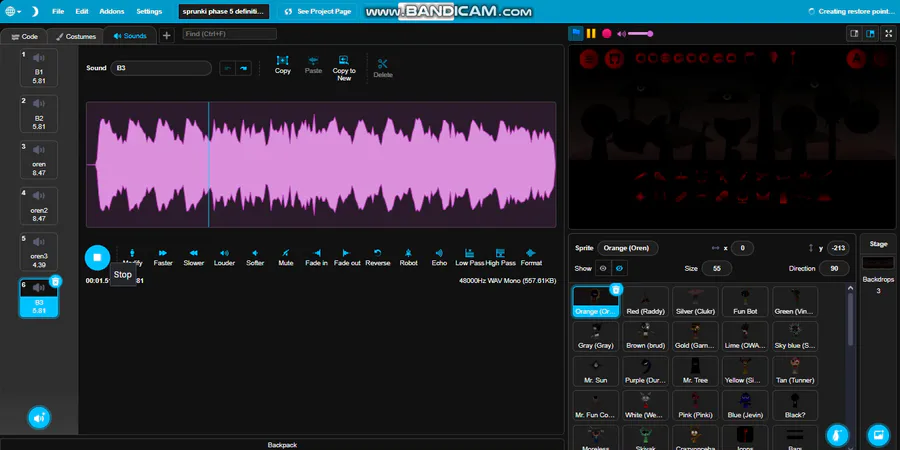This screenshot has width=900, height=450.
Task: Add a new editor tab with plus
Action: click(166, 36)
